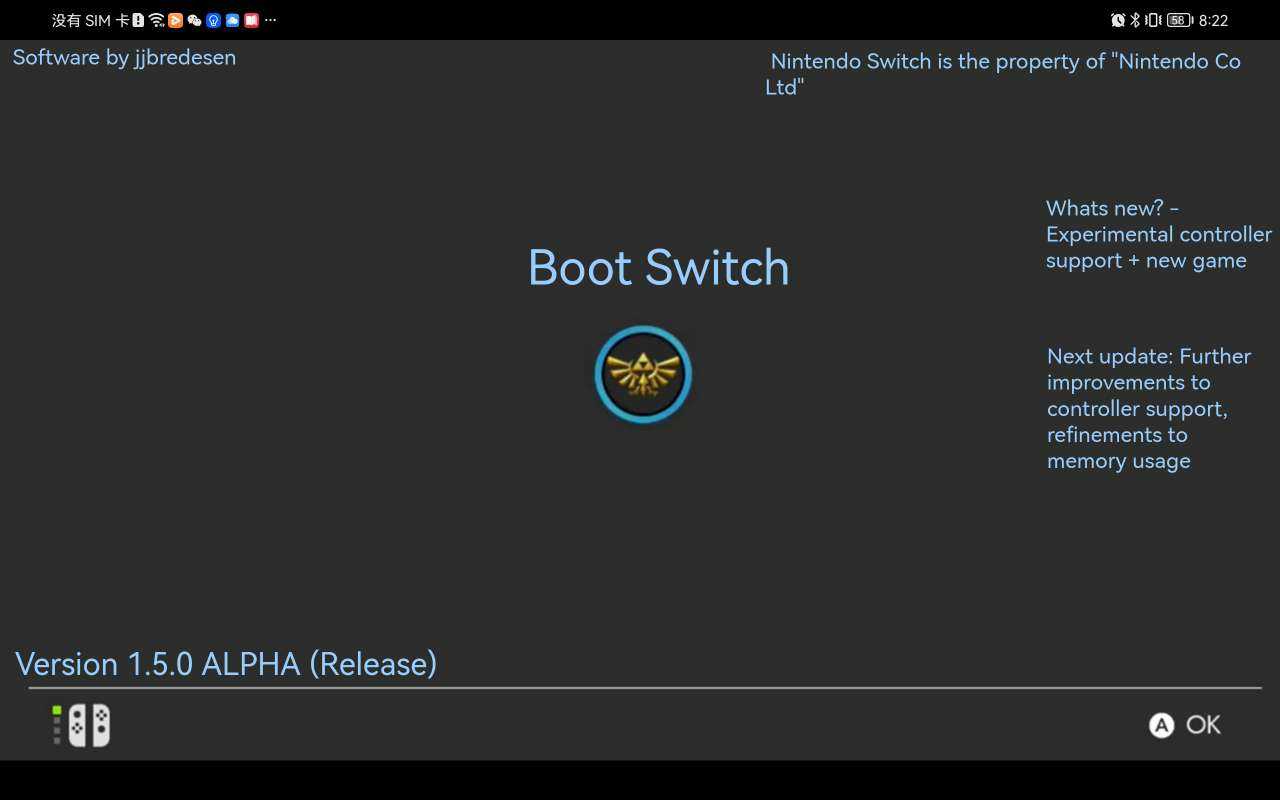Tap the alarm clock status icon
Viewport: 1280px width, 800px height.
pos(1118,20)
